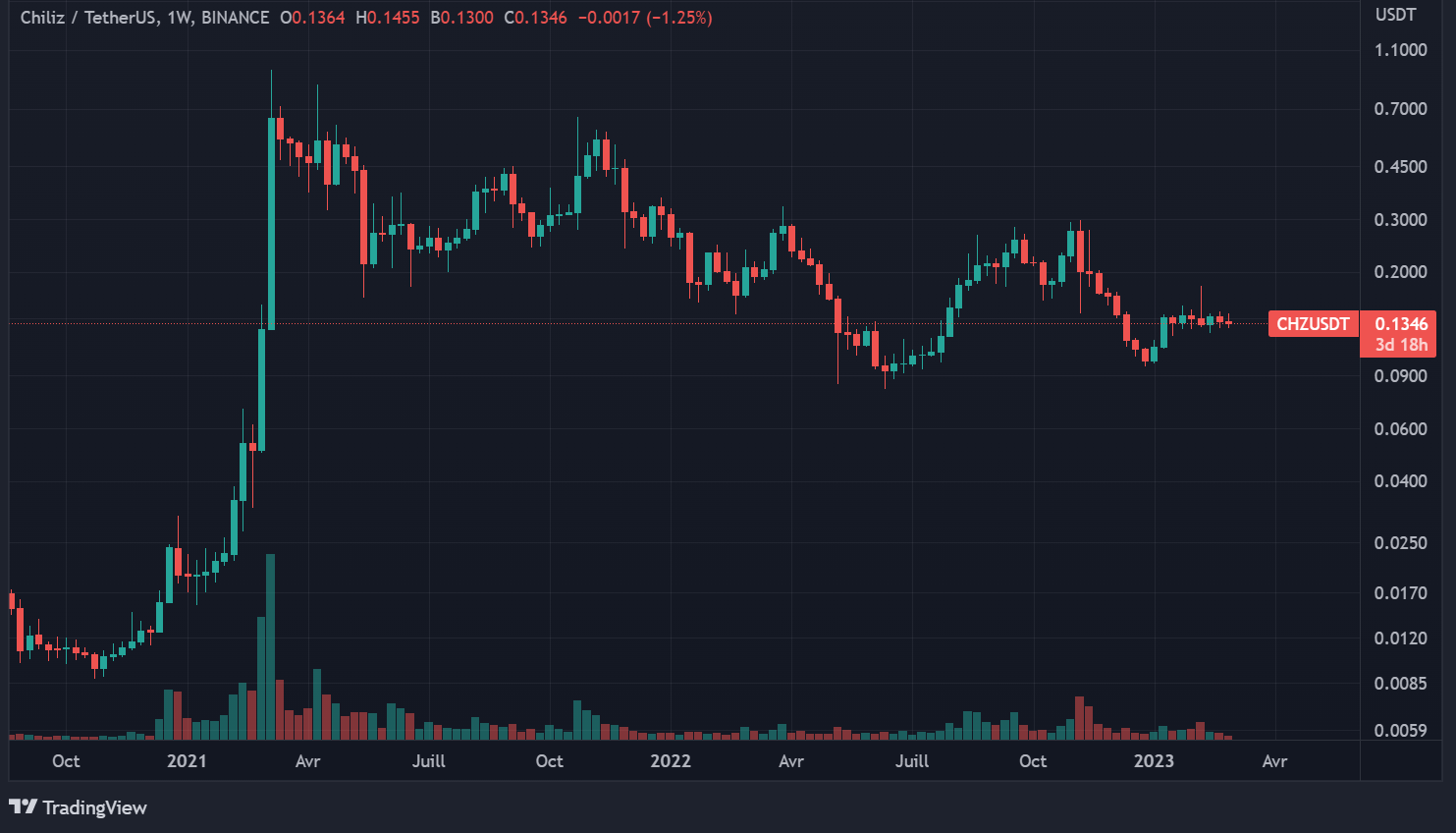Click the Avr label after 2023
Screen dimensions: 1456x833
click(1274, 761)
